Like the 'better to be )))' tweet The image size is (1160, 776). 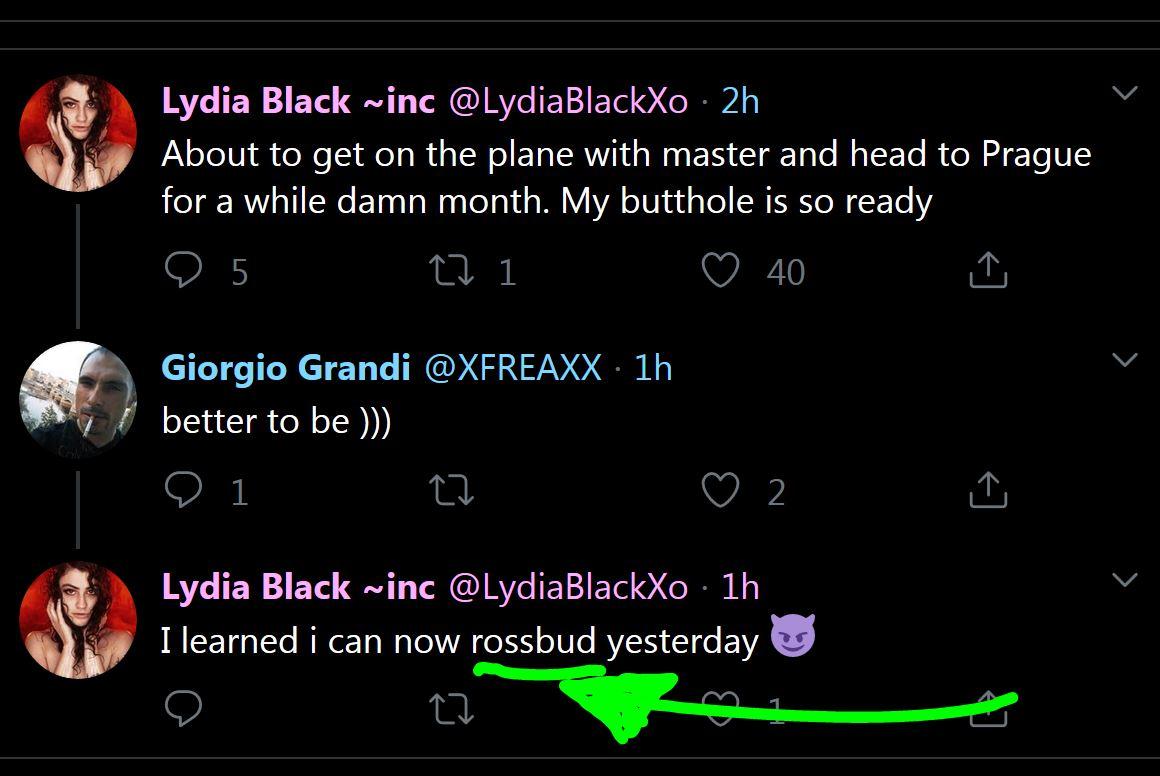(x=720, y=490)
